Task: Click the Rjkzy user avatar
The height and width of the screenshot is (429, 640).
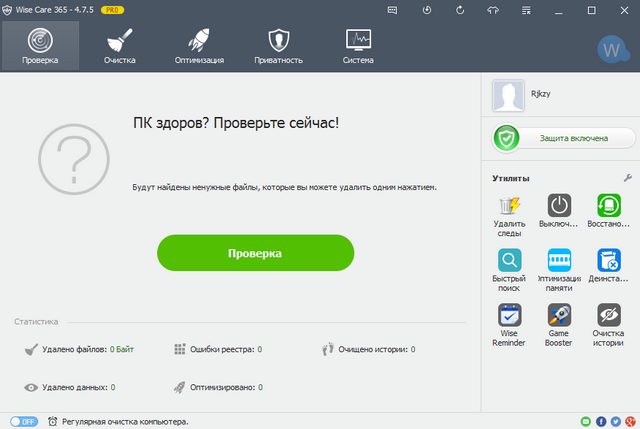Action: pos(509,97)
